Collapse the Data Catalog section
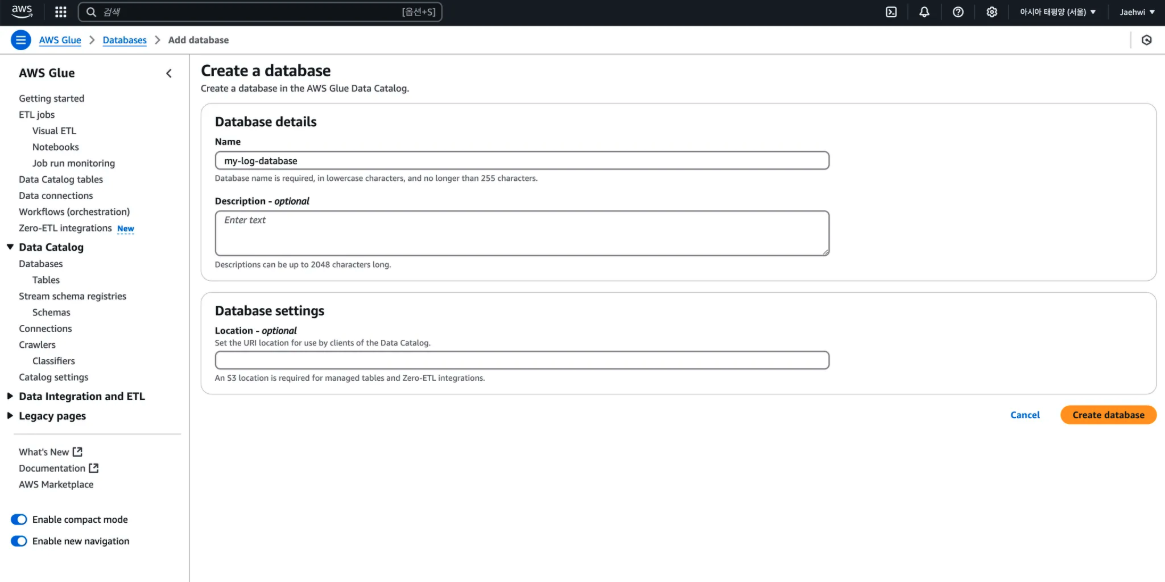Screen dimensions: 1165x582 (x=10, y=247)
